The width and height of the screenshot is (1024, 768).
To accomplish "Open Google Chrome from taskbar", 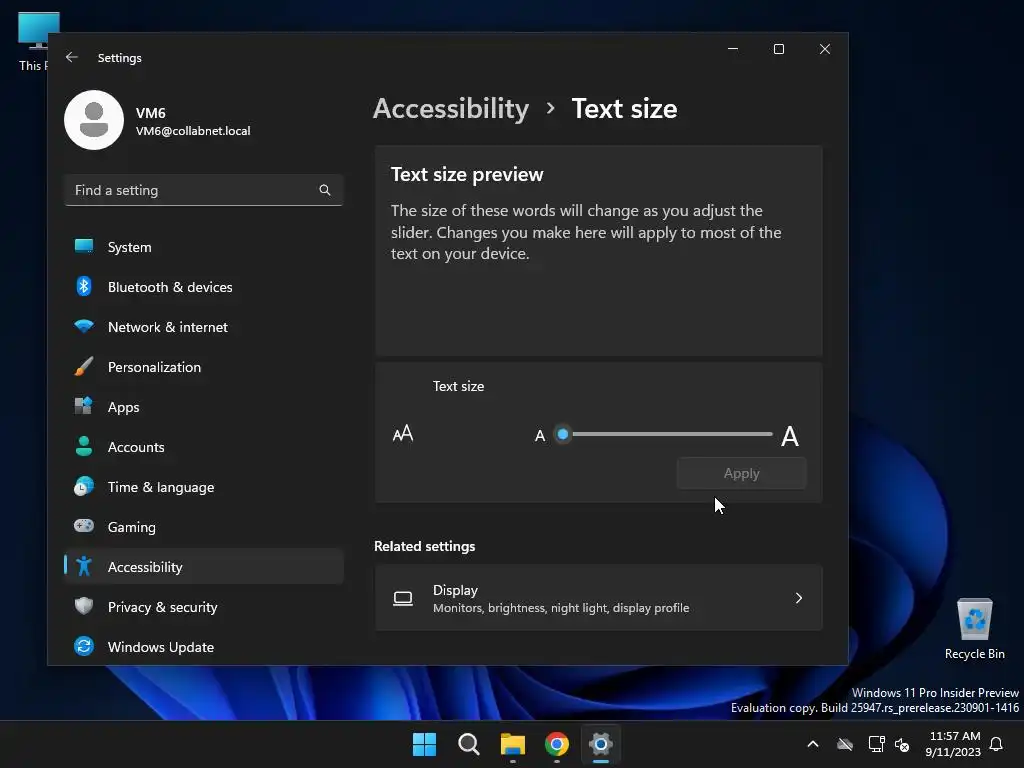I will [x=556, y=744].
